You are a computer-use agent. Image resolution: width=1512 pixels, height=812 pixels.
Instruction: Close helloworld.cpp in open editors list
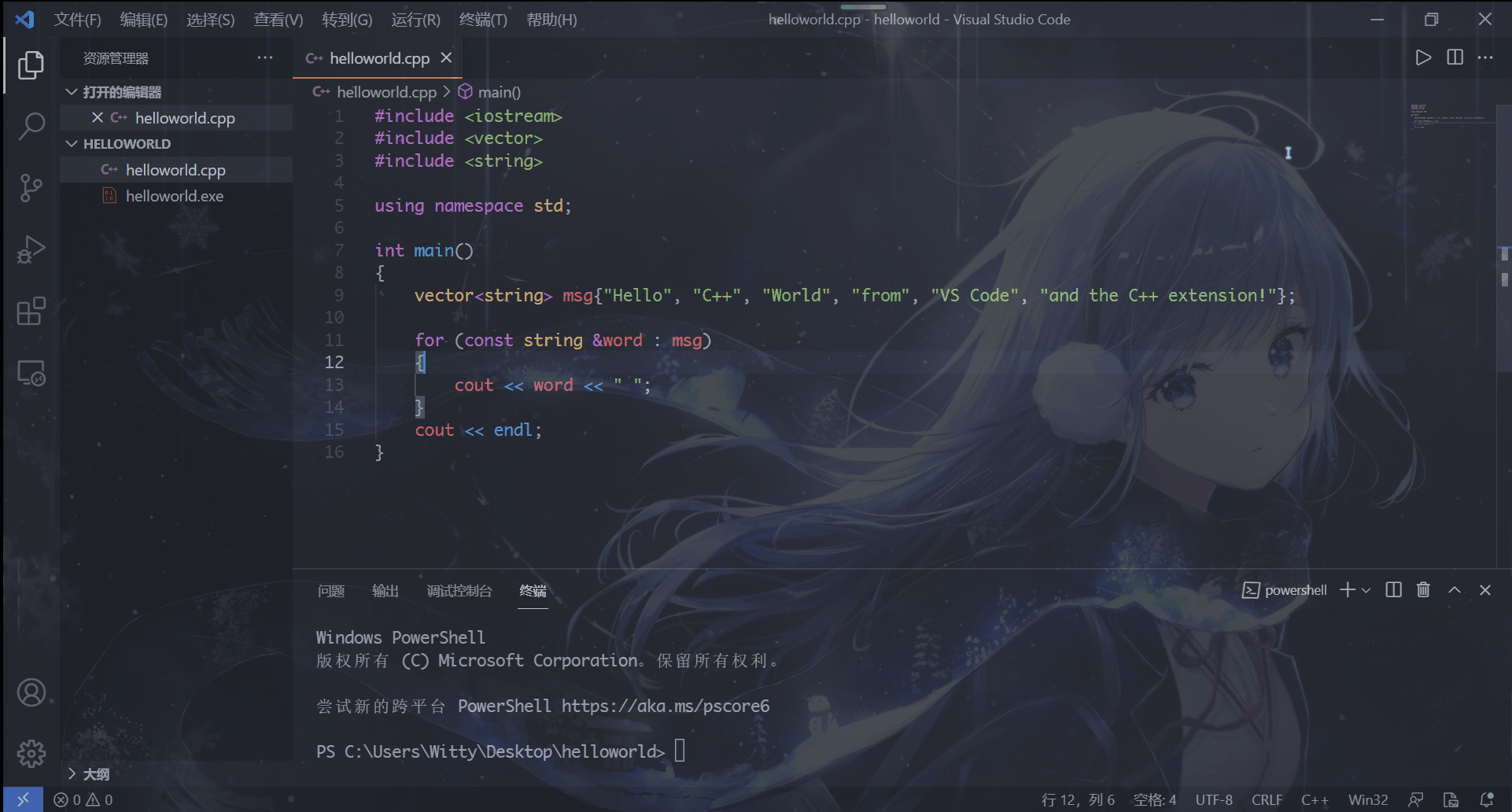click(98, 117)
